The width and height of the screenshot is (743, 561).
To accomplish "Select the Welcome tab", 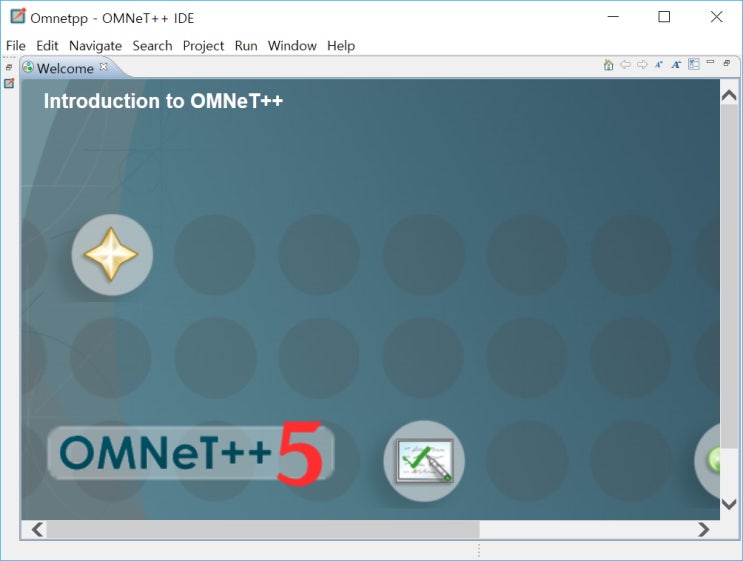I will (65, 68).
